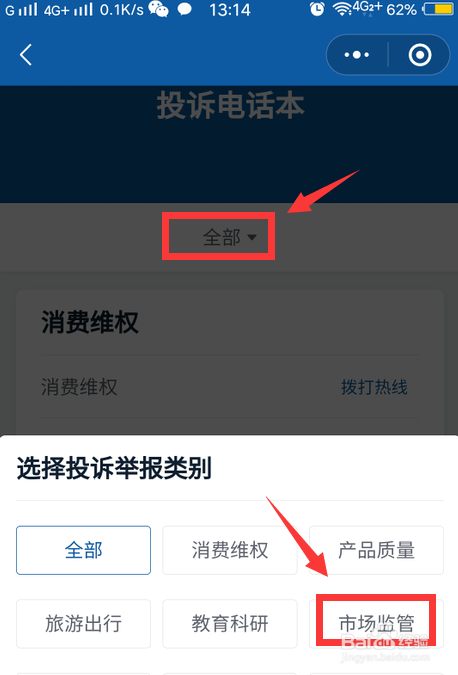Open the 全部 category dropdown

tap(230, 237)
